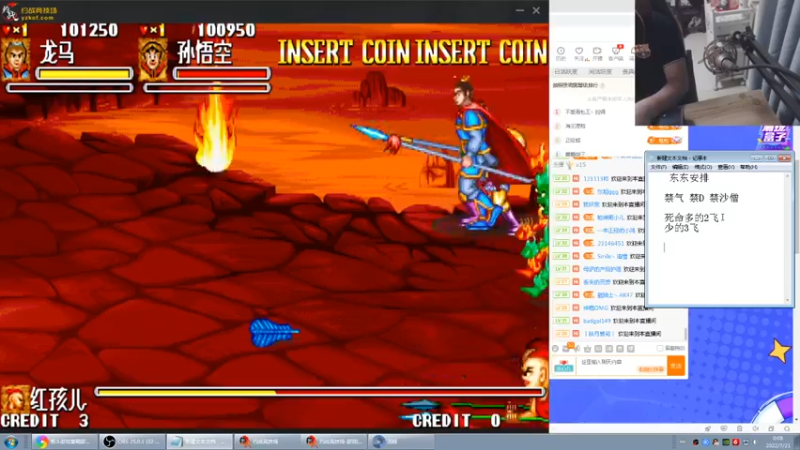Switch to the last round-icon taskbar item
The image size is (800, 450).
coord(401,441)
